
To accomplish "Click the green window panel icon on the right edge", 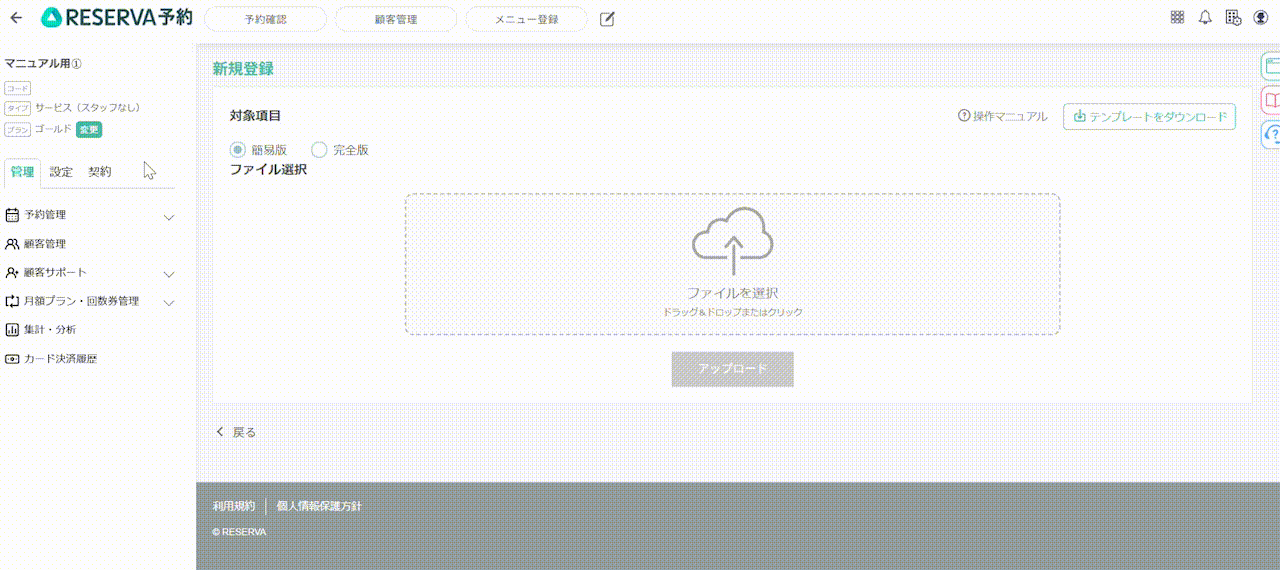I will pyautogui.click(x=1270, y=66).
